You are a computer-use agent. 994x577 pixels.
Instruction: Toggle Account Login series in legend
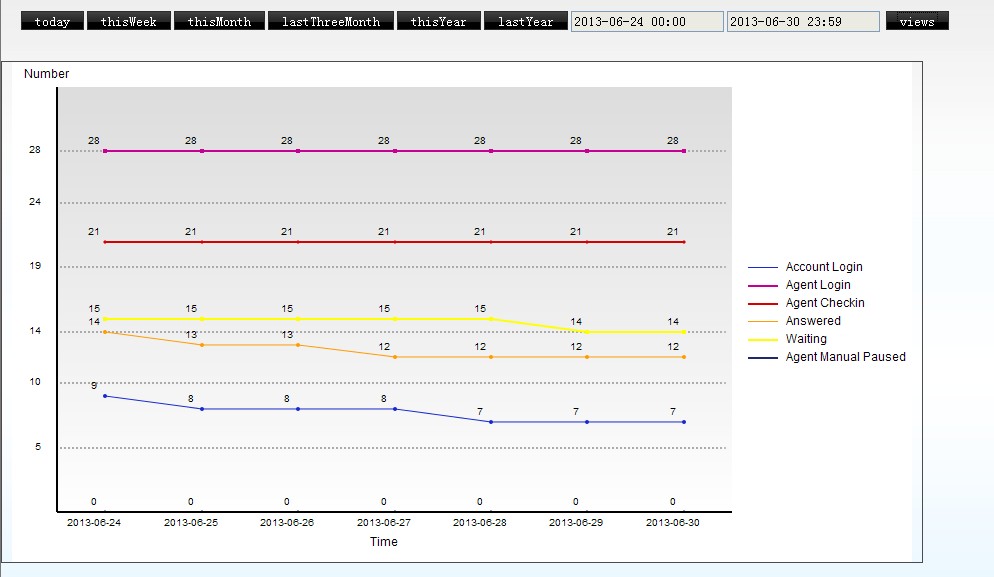pos(823,267)
